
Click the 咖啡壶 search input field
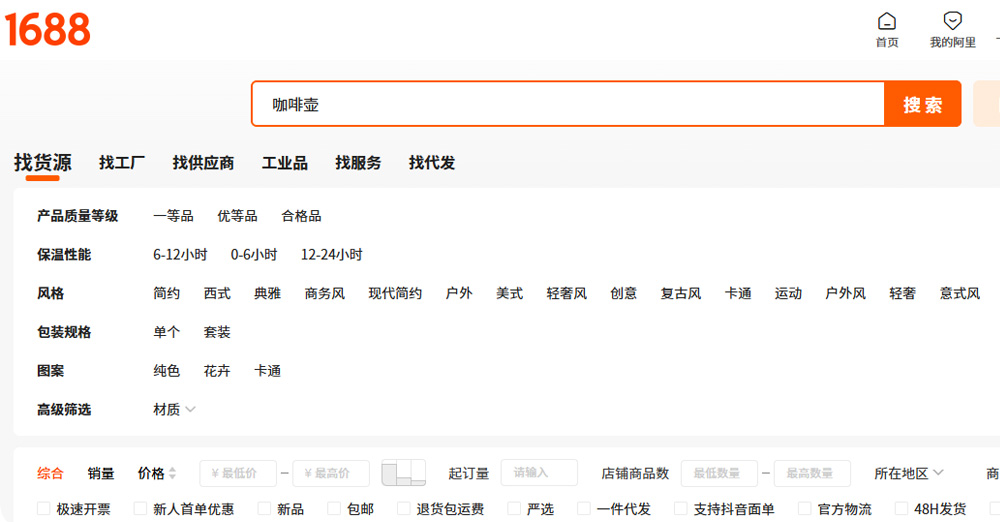[x=568, y=104]
